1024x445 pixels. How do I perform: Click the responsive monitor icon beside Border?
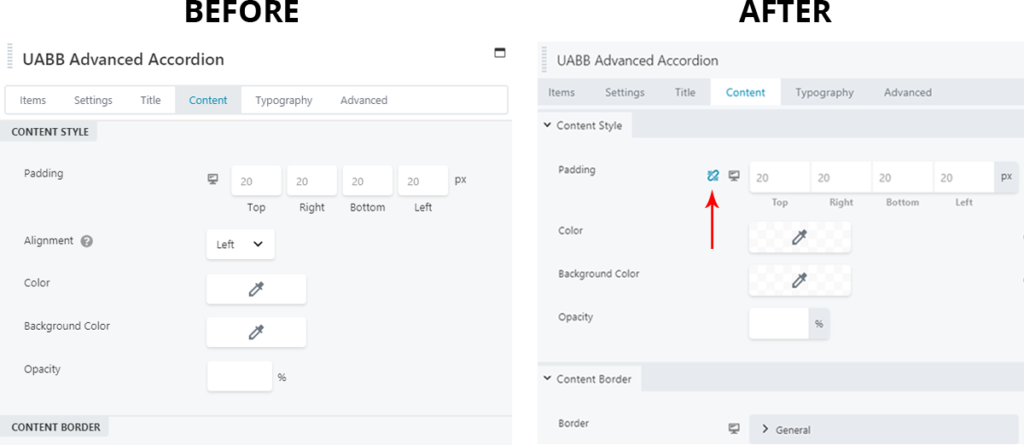734,428
